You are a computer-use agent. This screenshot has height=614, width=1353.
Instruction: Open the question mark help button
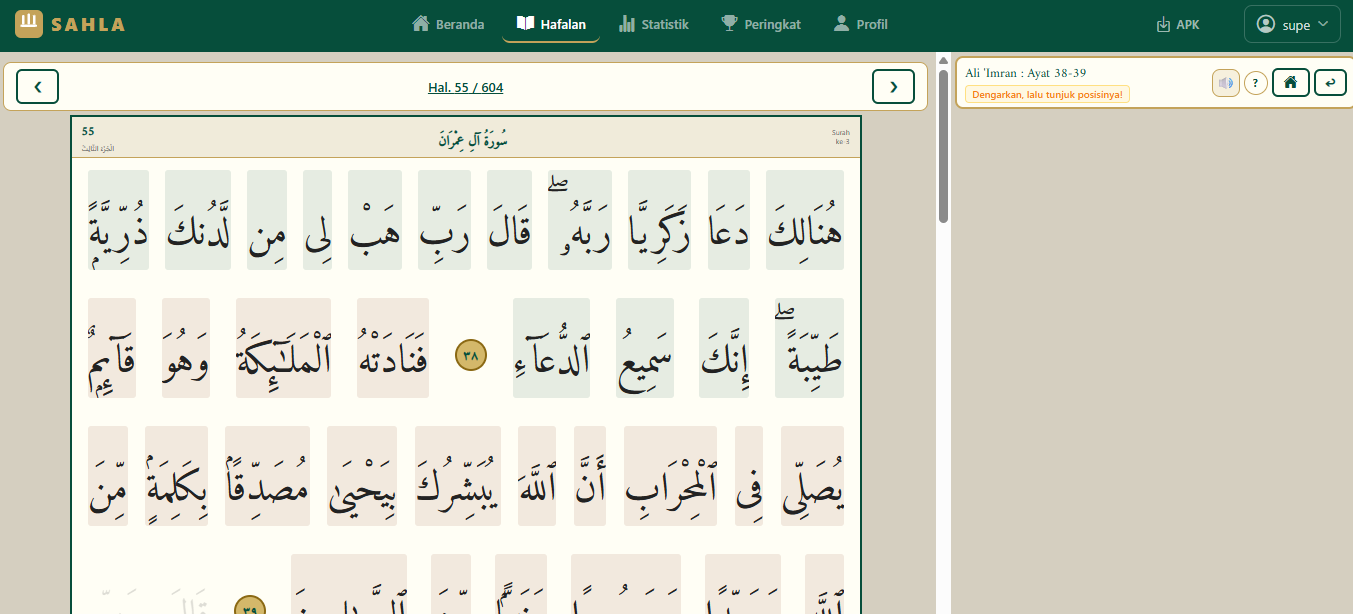[1256, 83]
